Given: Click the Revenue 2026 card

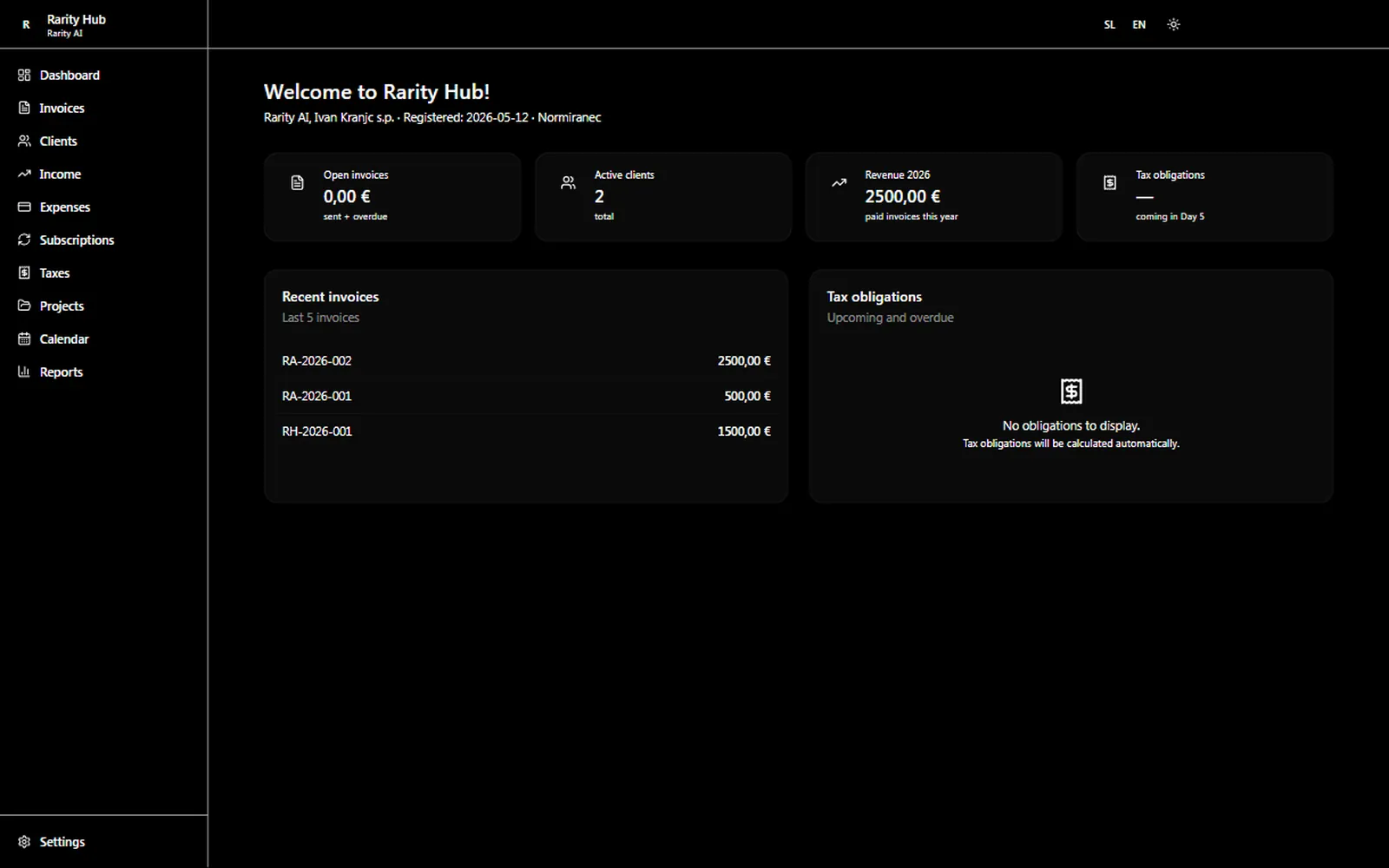Looking at the screenshot, I should pyautogui.click(x=934, y=197).
